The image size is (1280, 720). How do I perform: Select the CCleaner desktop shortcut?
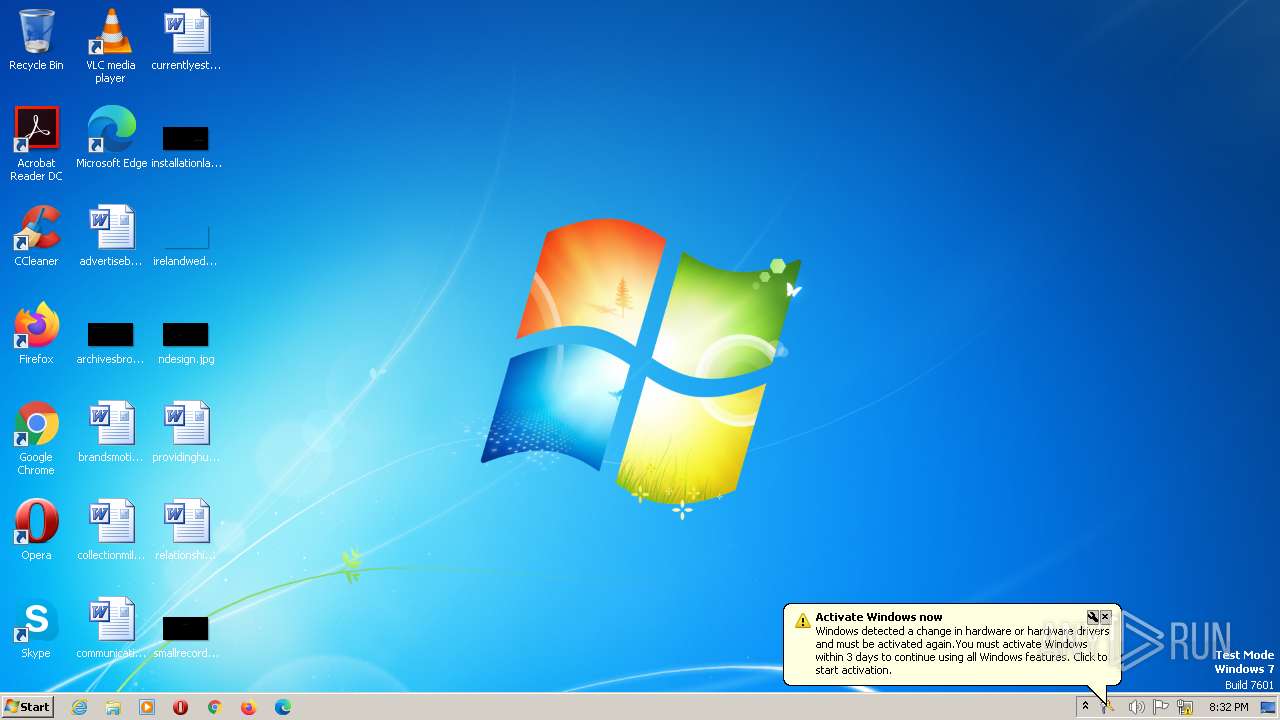pyautogui.click(x=36, y=236)
